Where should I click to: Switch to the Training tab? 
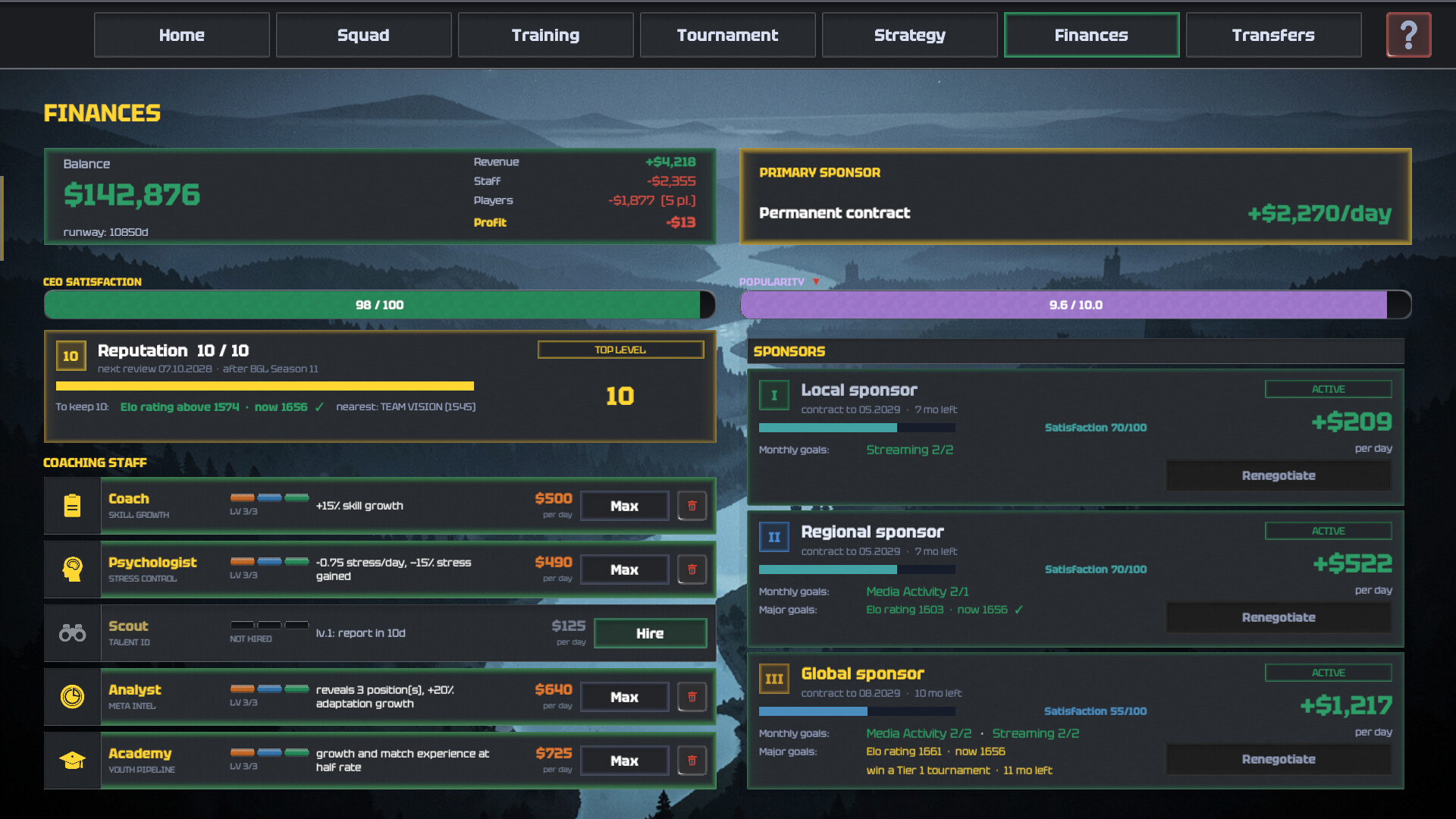(546, 35)
